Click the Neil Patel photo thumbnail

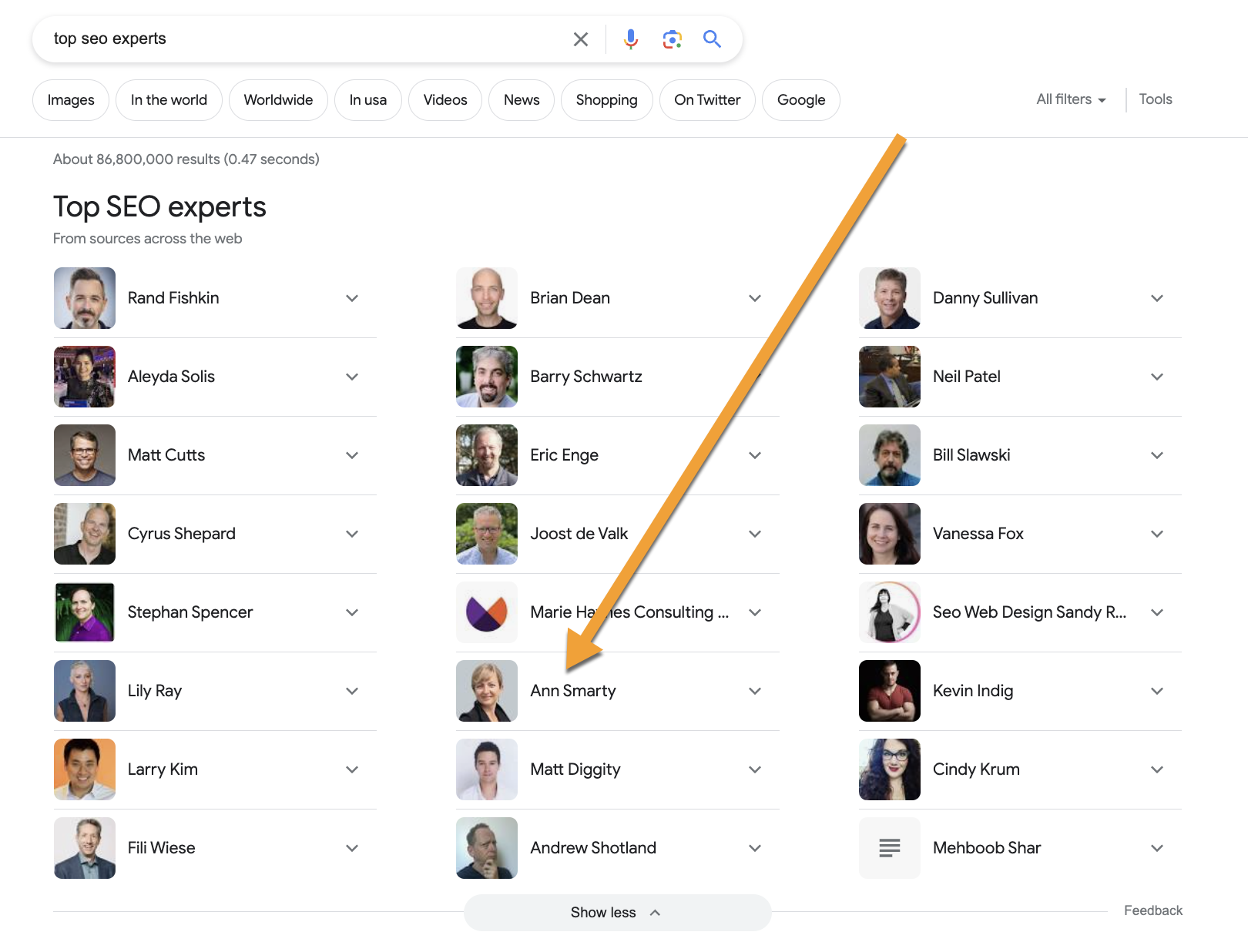pos(890,377)
